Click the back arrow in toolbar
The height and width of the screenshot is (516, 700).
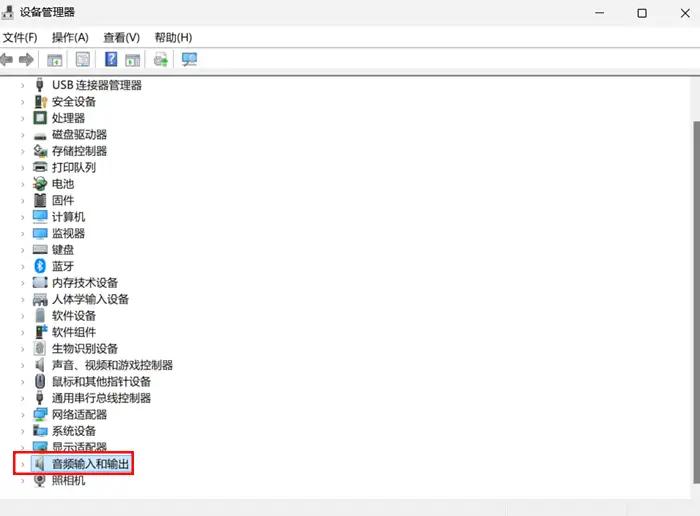coord(7,60)
